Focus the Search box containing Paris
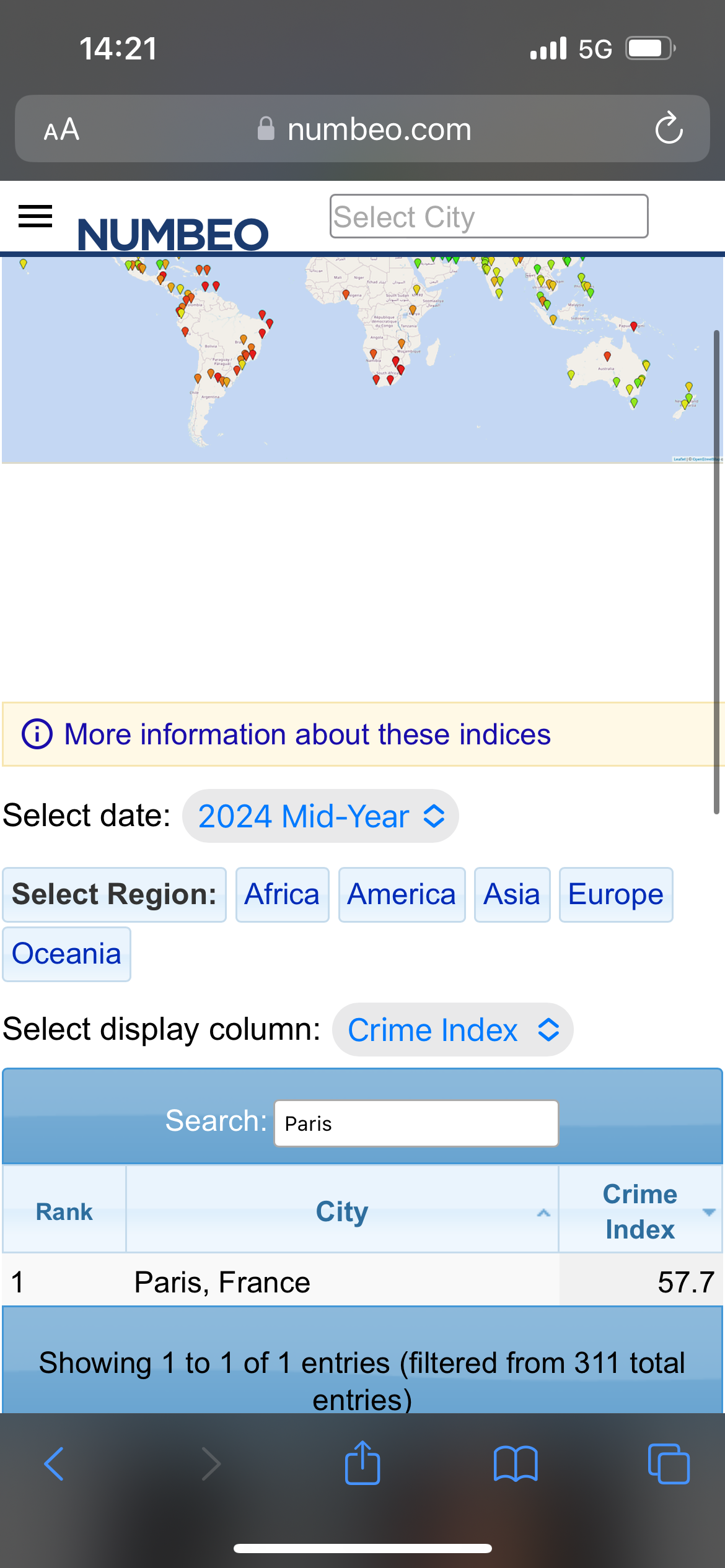725x1568 pixels. (416, 1123)
